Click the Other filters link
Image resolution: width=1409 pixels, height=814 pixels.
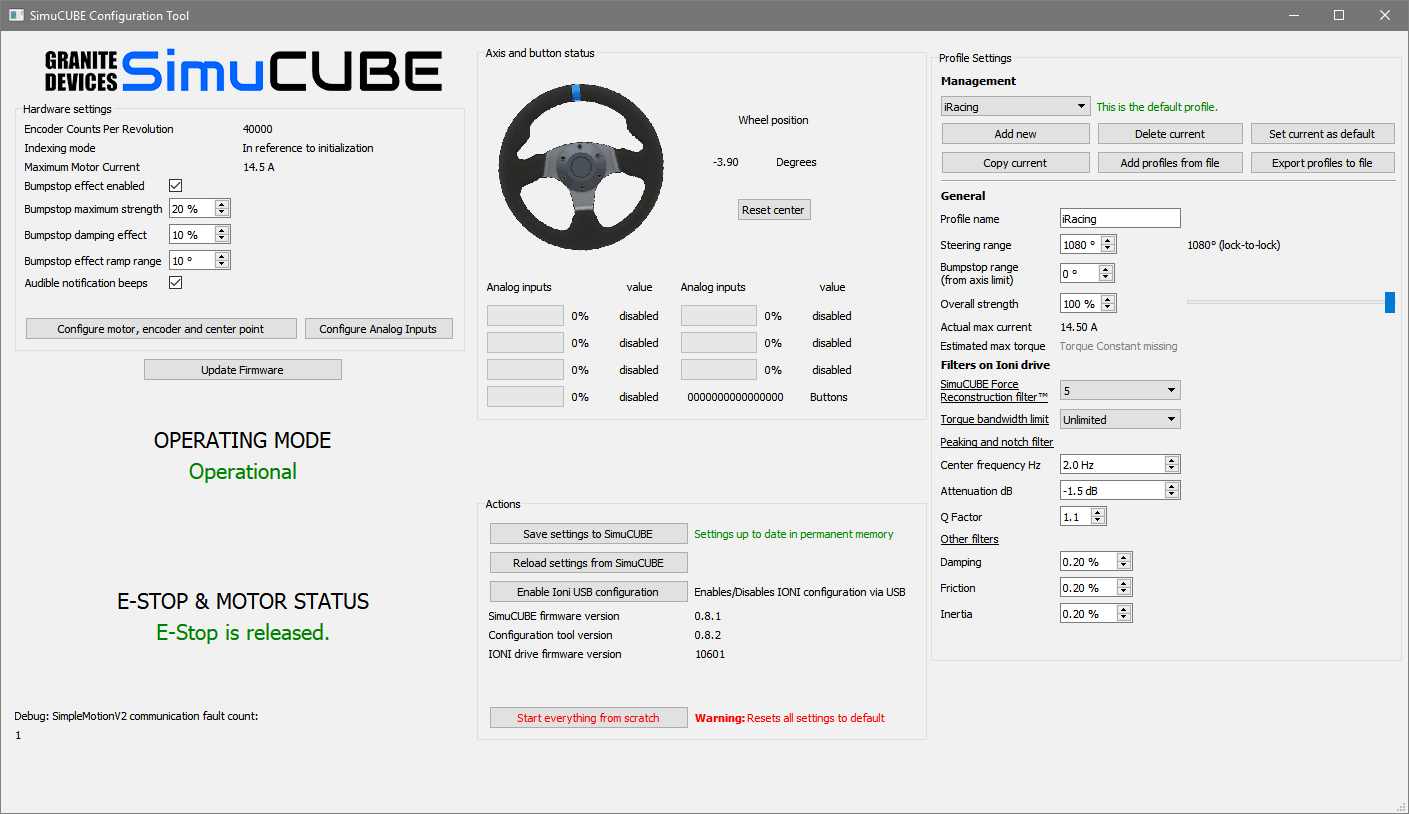tap(970, 540)
